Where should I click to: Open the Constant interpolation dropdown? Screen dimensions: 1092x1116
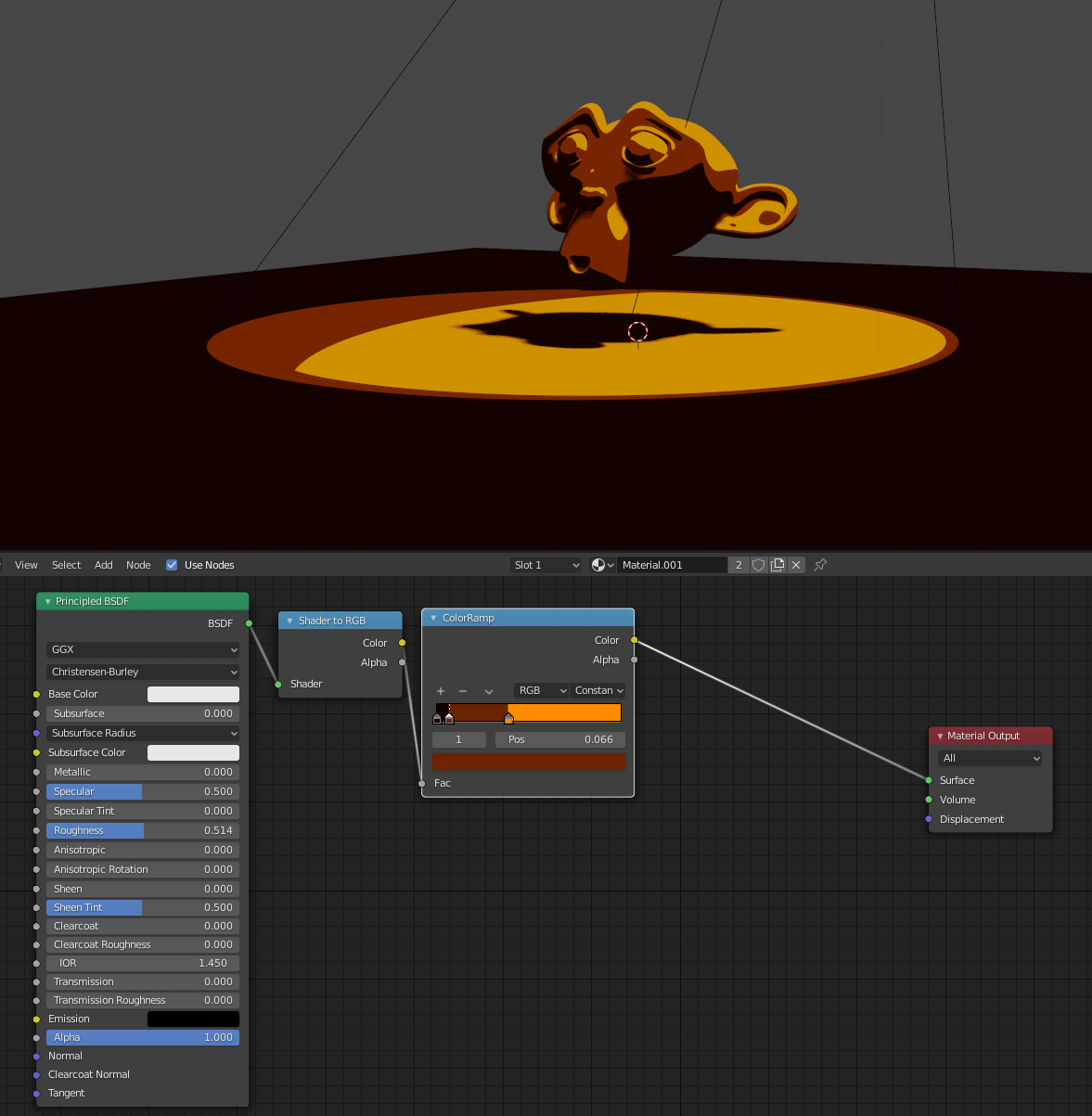[597, 691]
